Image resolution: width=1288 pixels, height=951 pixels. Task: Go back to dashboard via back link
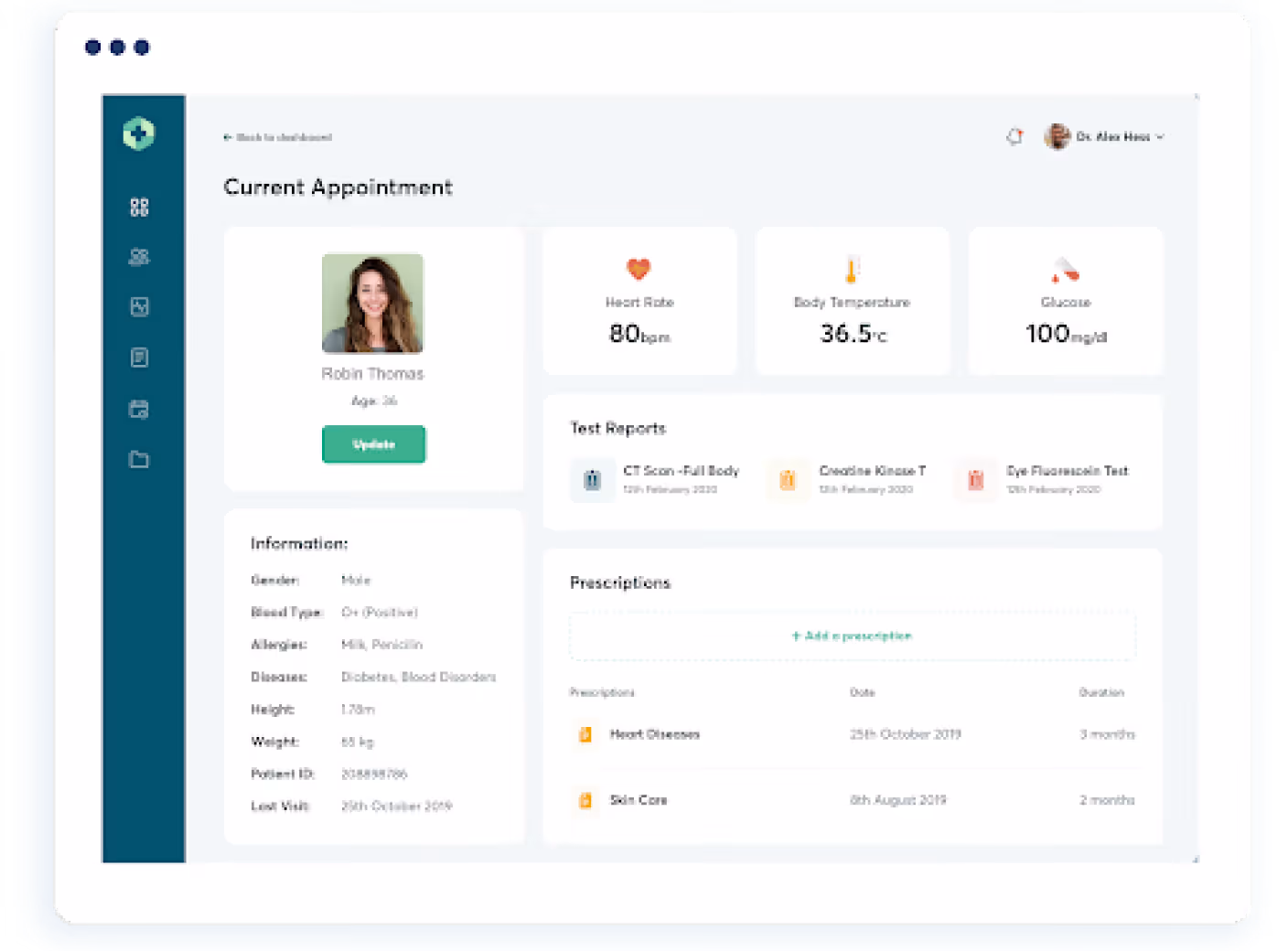point(277,137)
